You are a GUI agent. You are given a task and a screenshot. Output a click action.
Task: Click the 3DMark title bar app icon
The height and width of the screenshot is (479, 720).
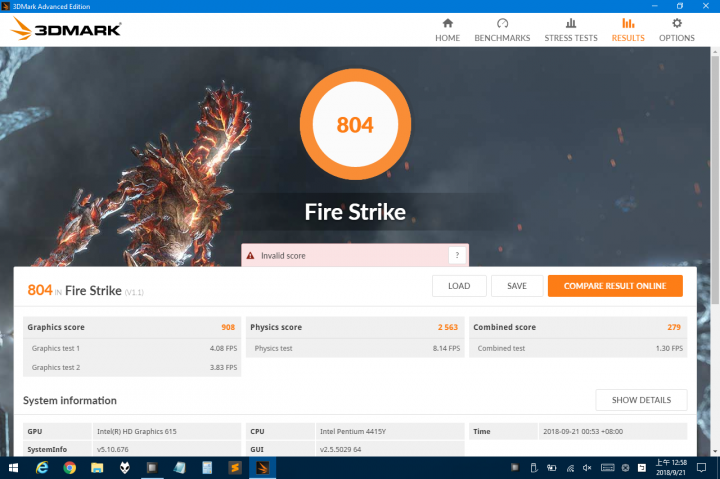(6, 6)
